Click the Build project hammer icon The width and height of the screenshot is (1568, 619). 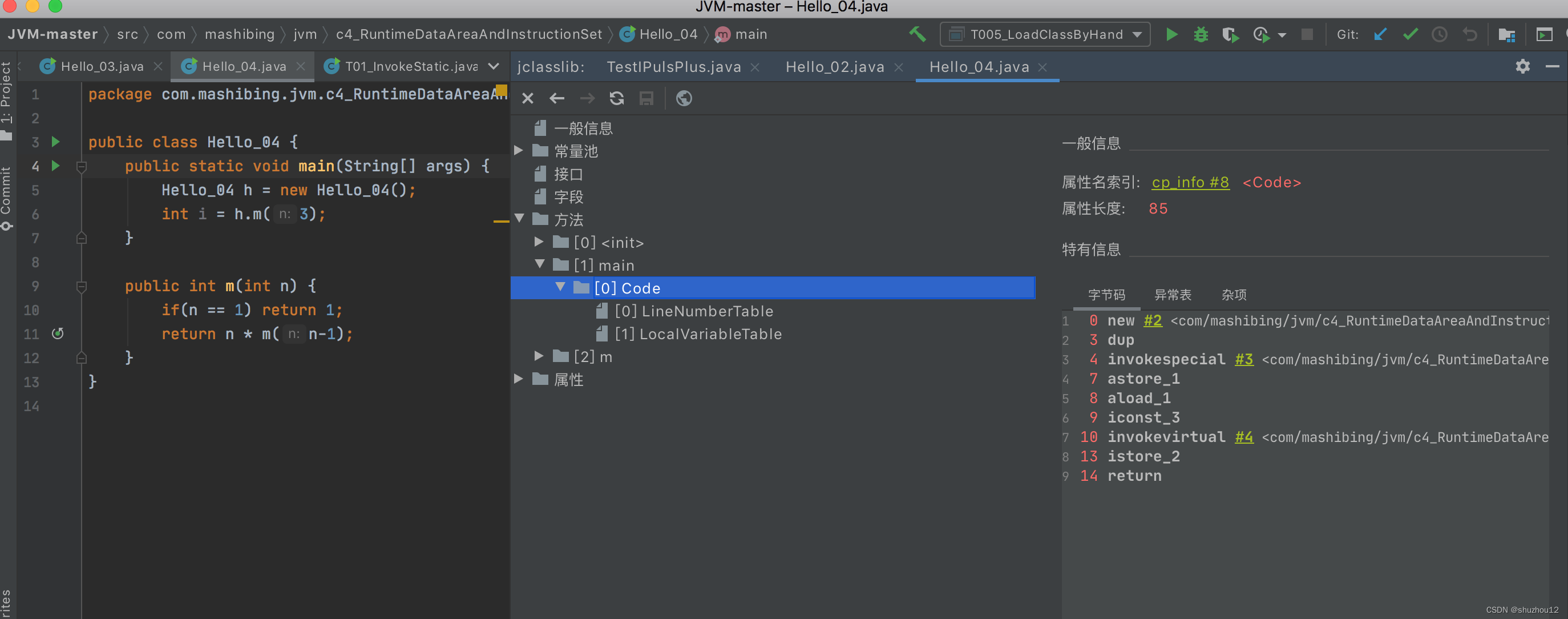tap(918, 34)
